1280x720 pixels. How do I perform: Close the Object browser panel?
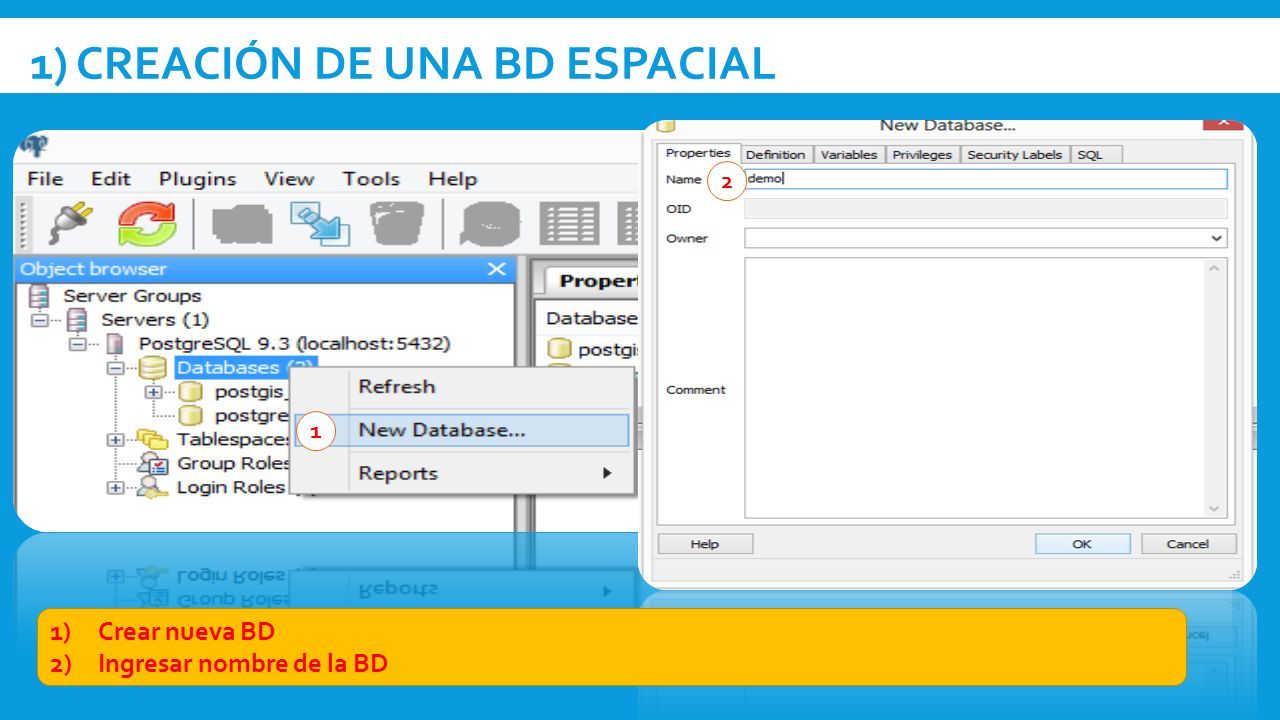pyautogui.click(x=496, y=269)
